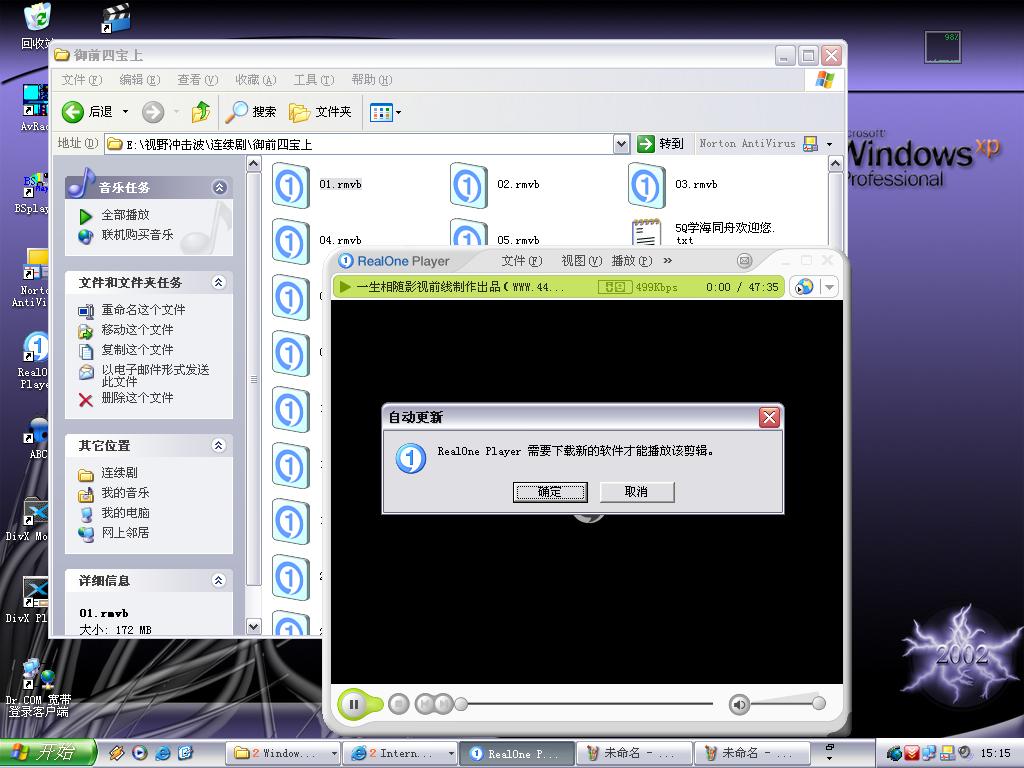Close the auto update (自动更新) dialog
Image resolution: width=1024 pixels, height=768 pixels.
point(769,417)
